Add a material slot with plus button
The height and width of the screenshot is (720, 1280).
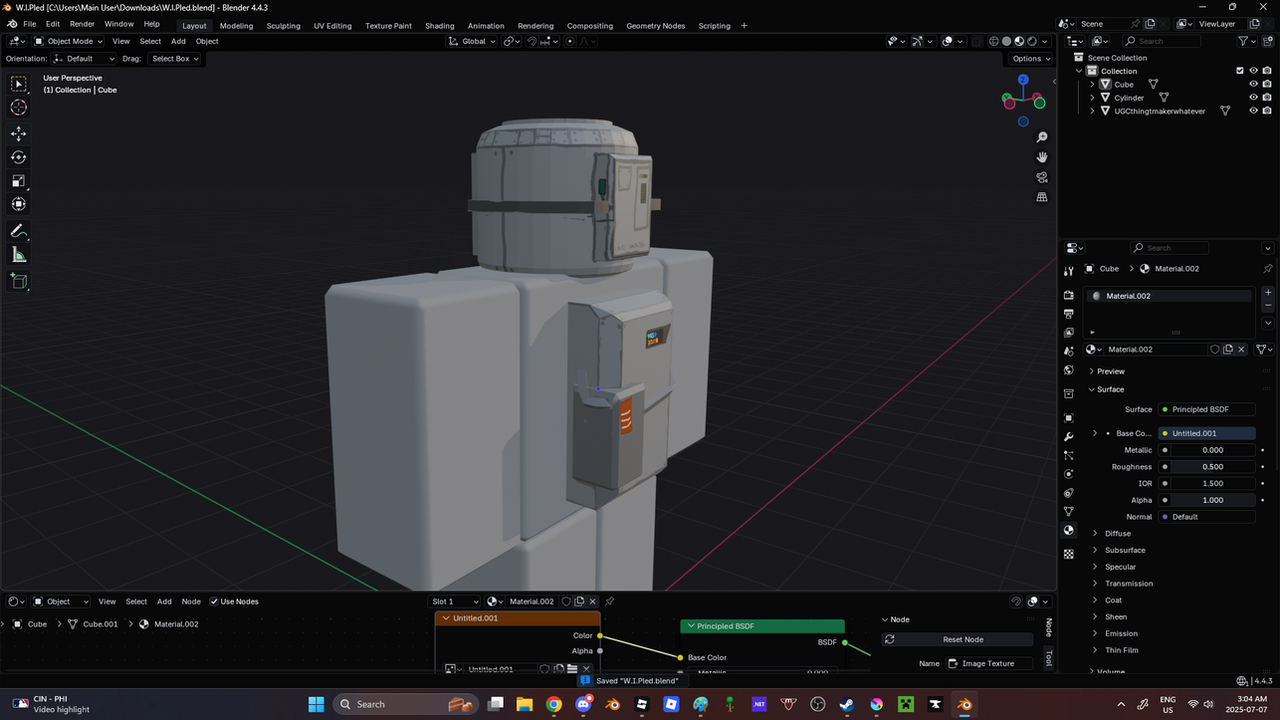1268,293
